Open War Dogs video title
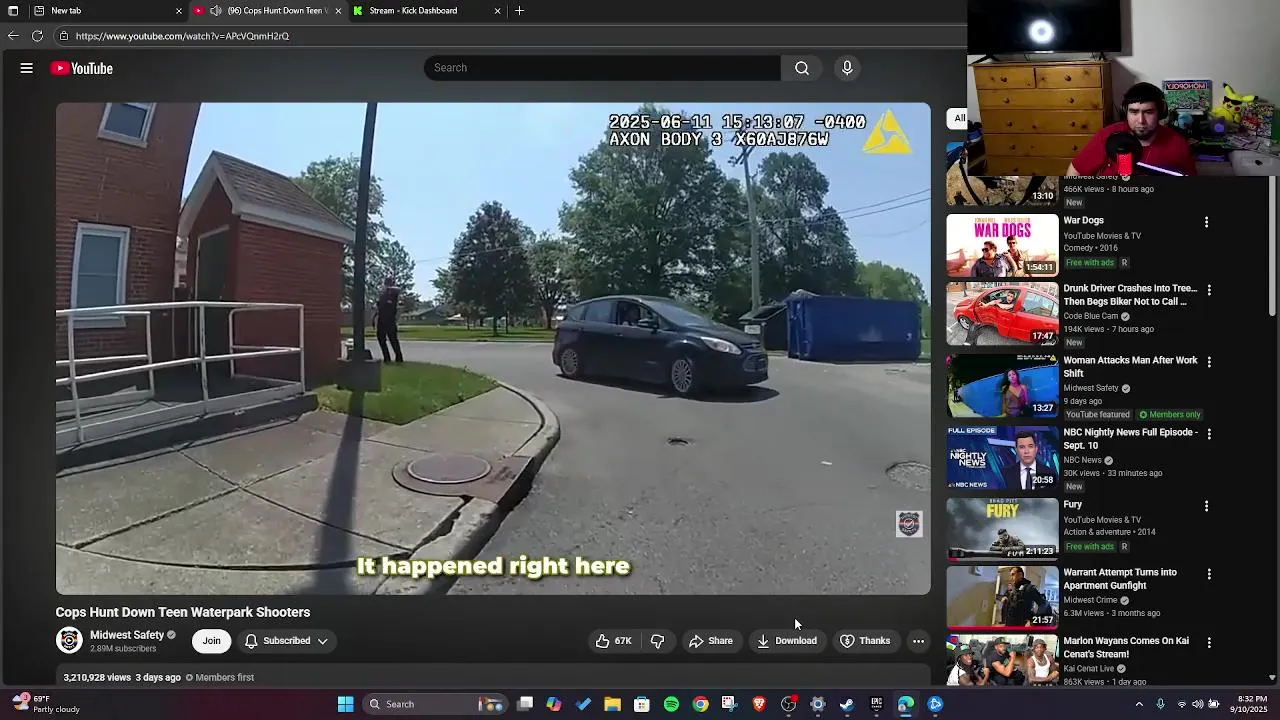The height and width of the screenshot is (720, 1280). (x=1083, y=221)
